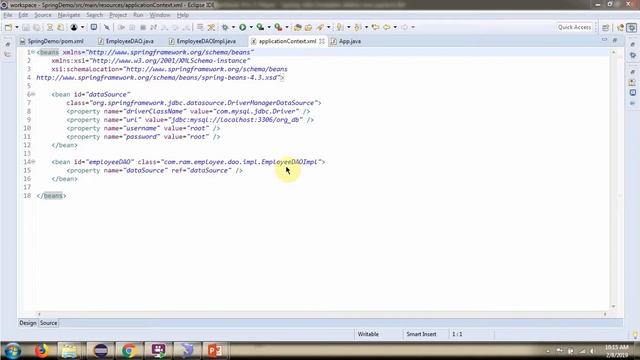Switch to App.java editor tab
This screenshot has height=360, width=640.
[346, 41]
